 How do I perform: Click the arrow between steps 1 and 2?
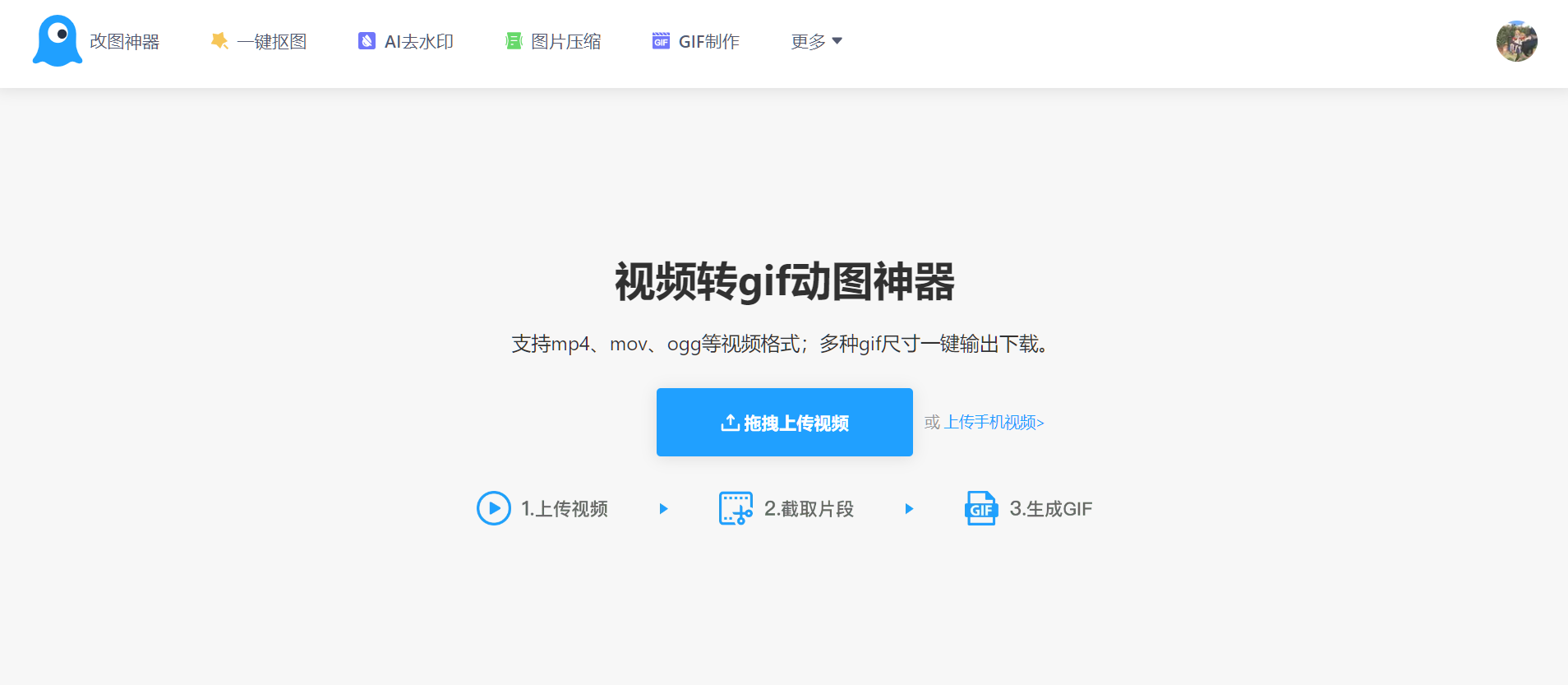click(x=664, y=509)
